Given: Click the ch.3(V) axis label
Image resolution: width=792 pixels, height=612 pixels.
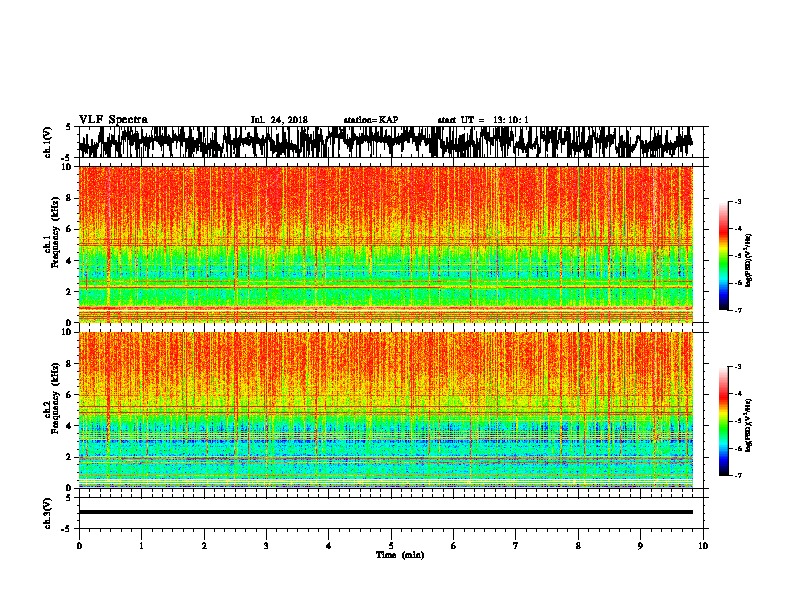Looking at the screenshot, I should [x=48, y=513].
